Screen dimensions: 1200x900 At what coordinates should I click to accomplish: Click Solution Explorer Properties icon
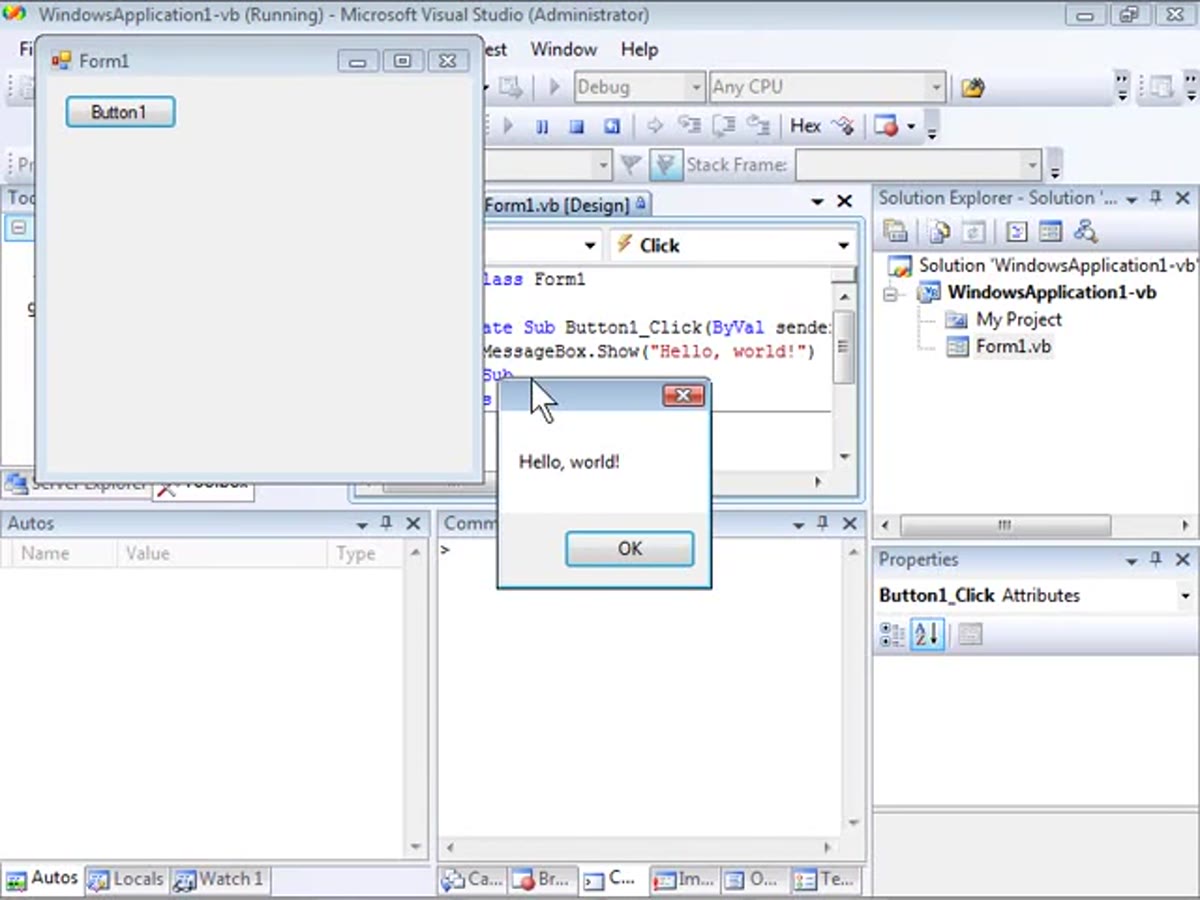pos(896,232)
